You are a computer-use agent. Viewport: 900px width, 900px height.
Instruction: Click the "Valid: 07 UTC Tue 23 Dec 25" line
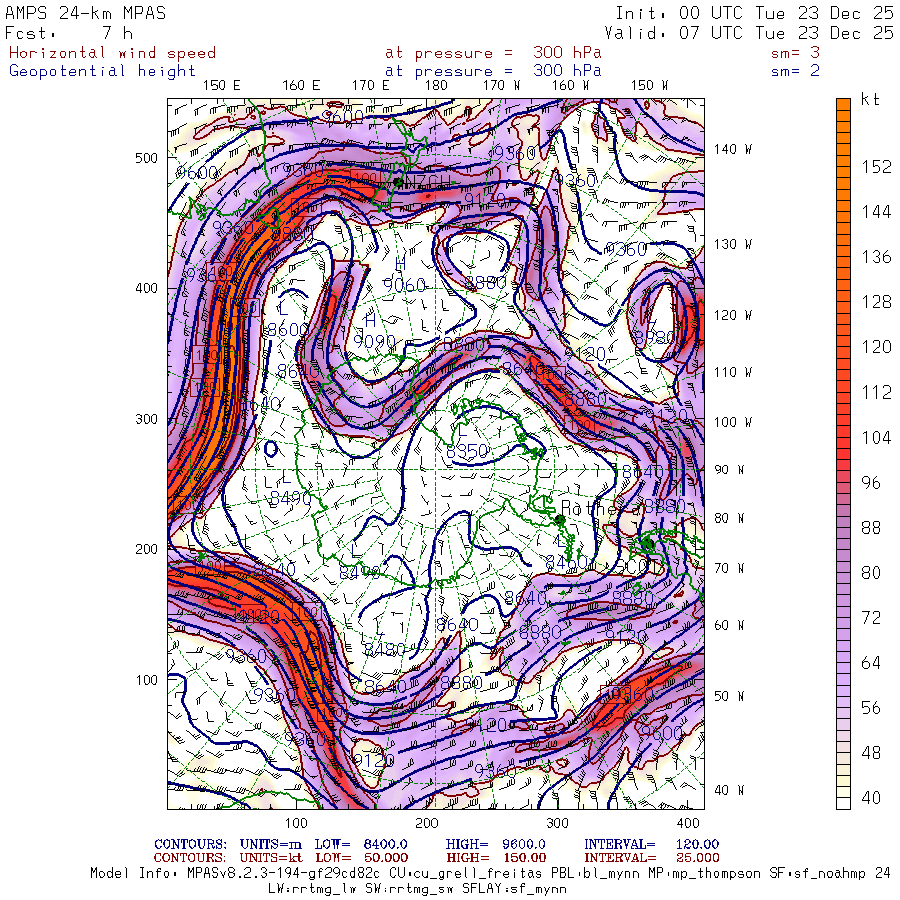[749, 33]
